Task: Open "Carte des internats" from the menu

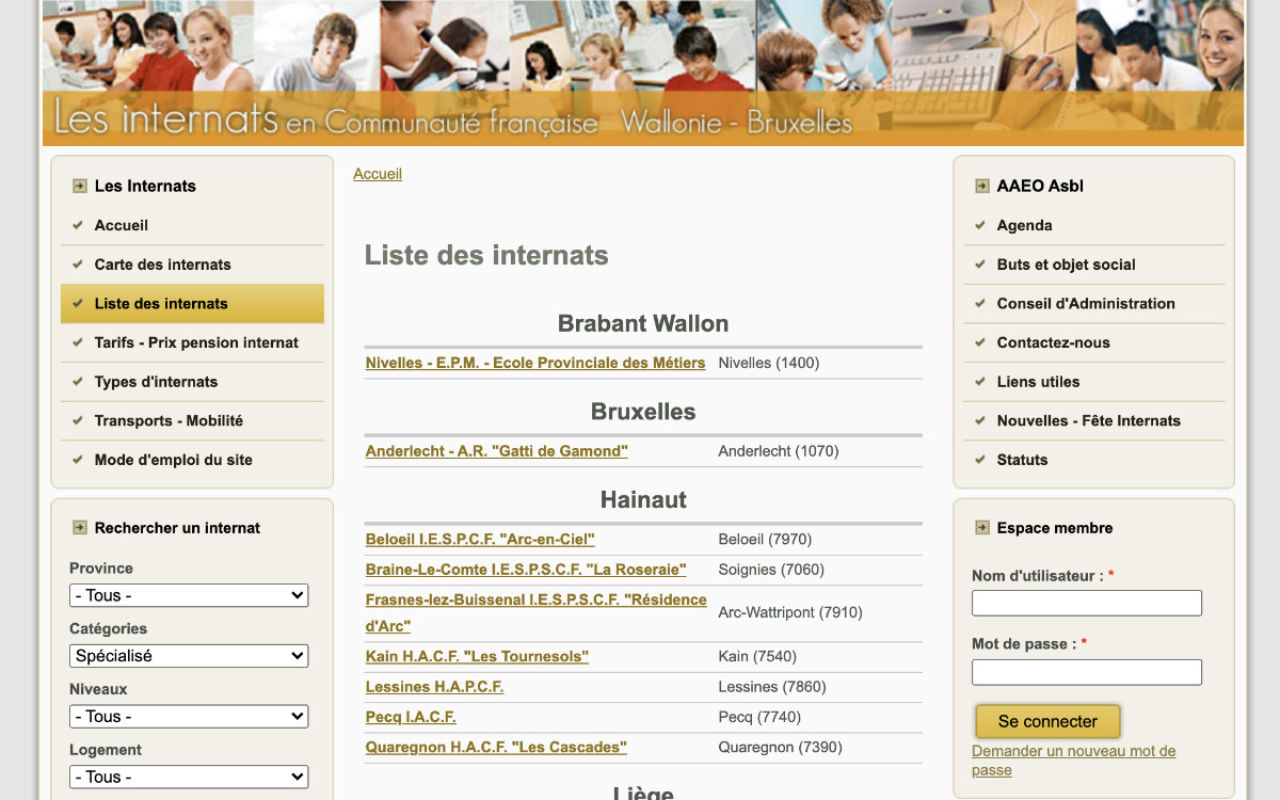Action: (162, 264)
